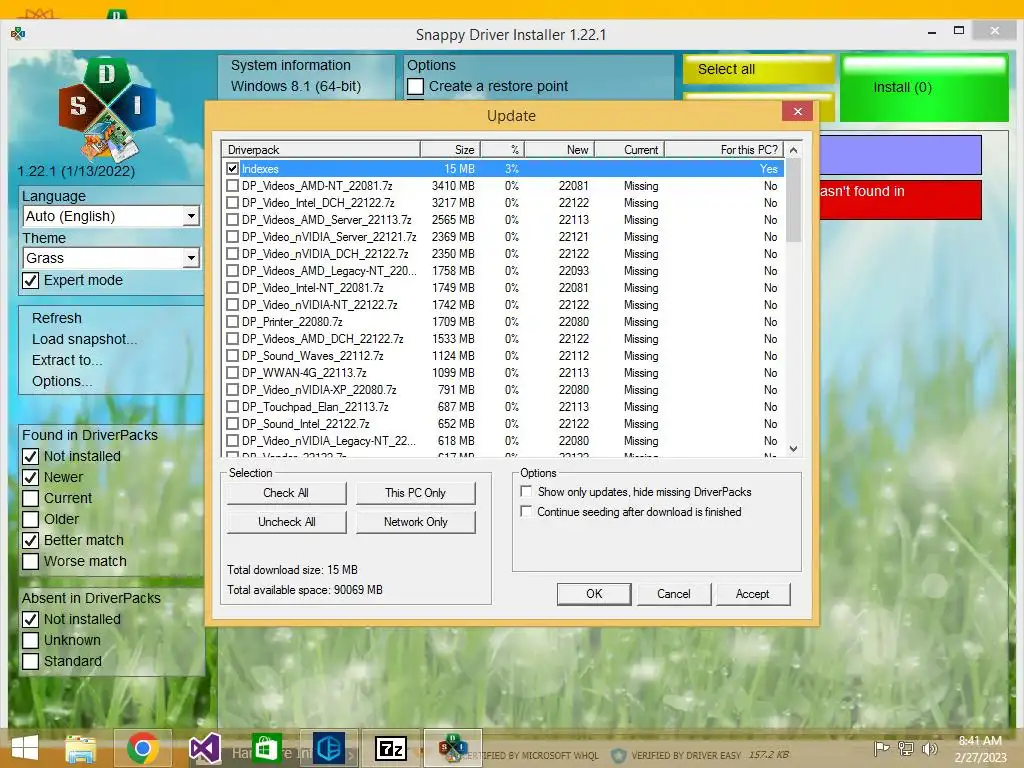
Task: Switch to Snappy Driver Installer taskbar icon
Action: (453, 748)
